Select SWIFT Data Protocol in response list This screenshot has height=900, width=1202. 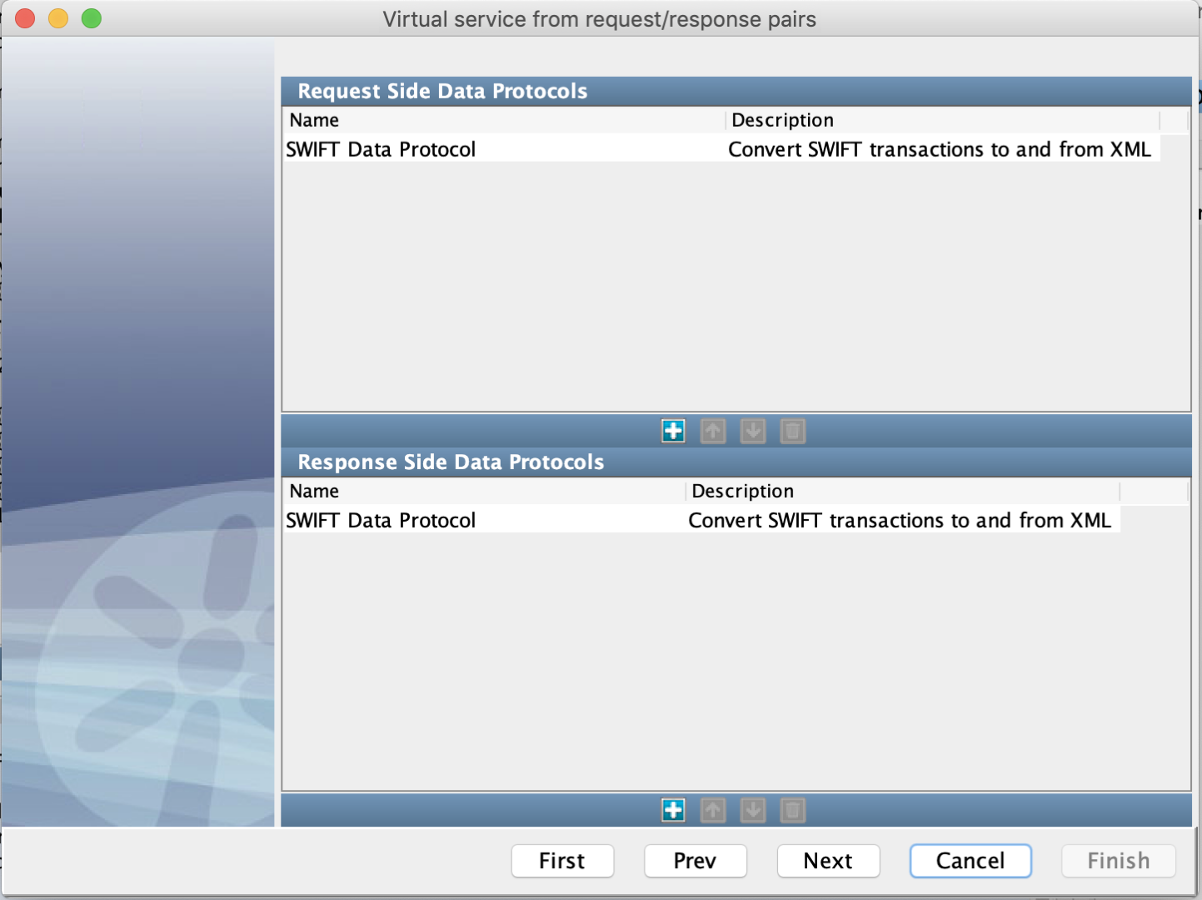pos(484,520)
